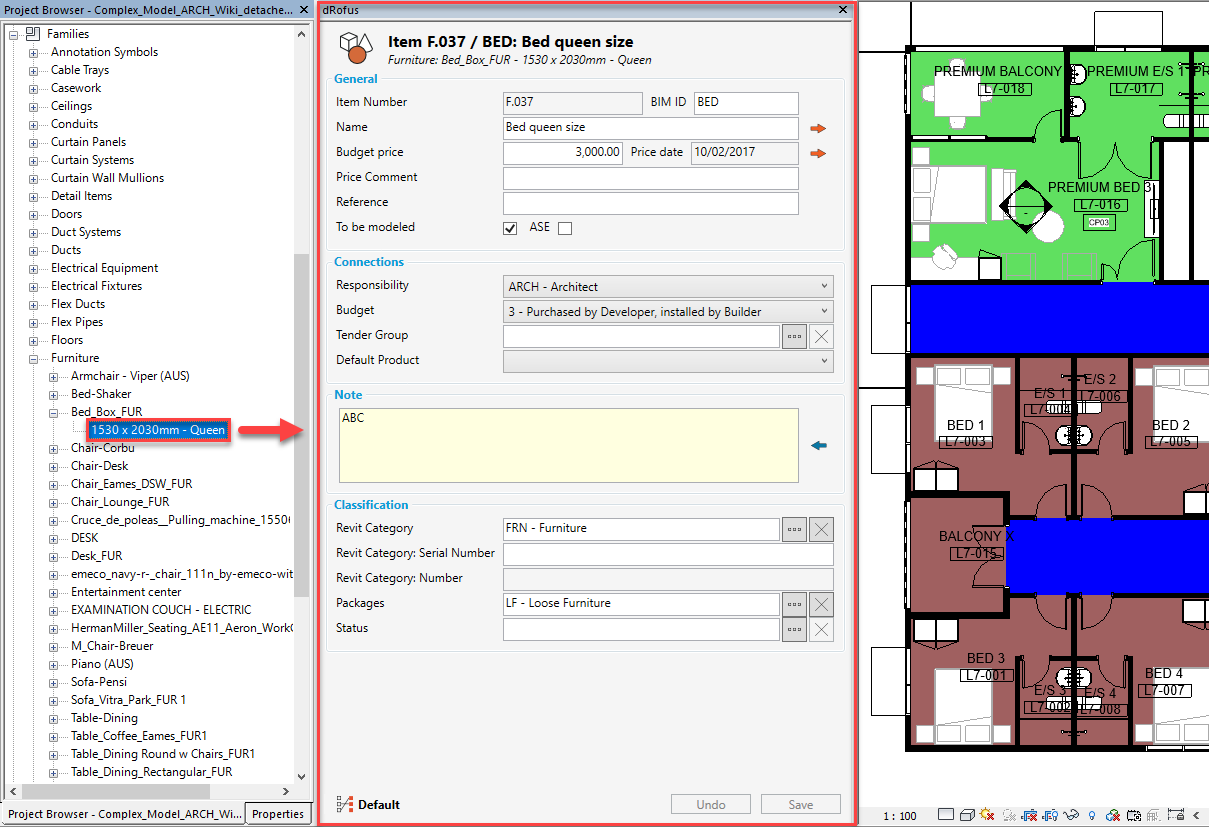Open the Responsibility dropdown
The height and width of the screenshot is (827, 1209).
click(668, 287)
